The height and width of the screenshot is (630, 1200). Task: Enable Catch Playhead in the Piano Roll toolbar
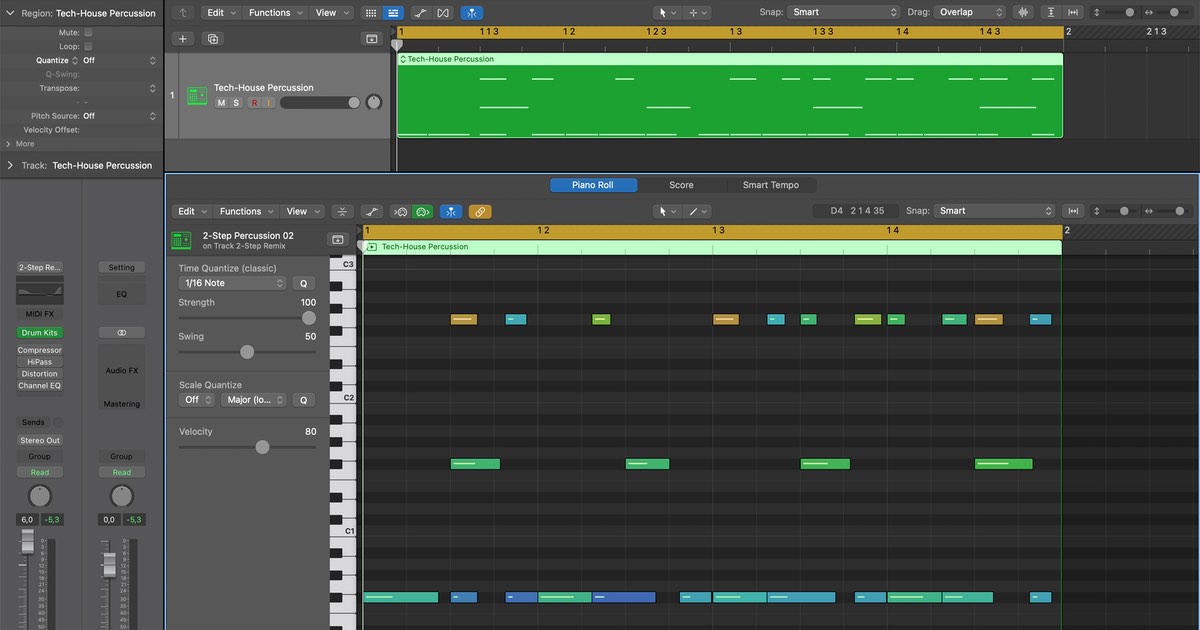click(x=450, y=211)
